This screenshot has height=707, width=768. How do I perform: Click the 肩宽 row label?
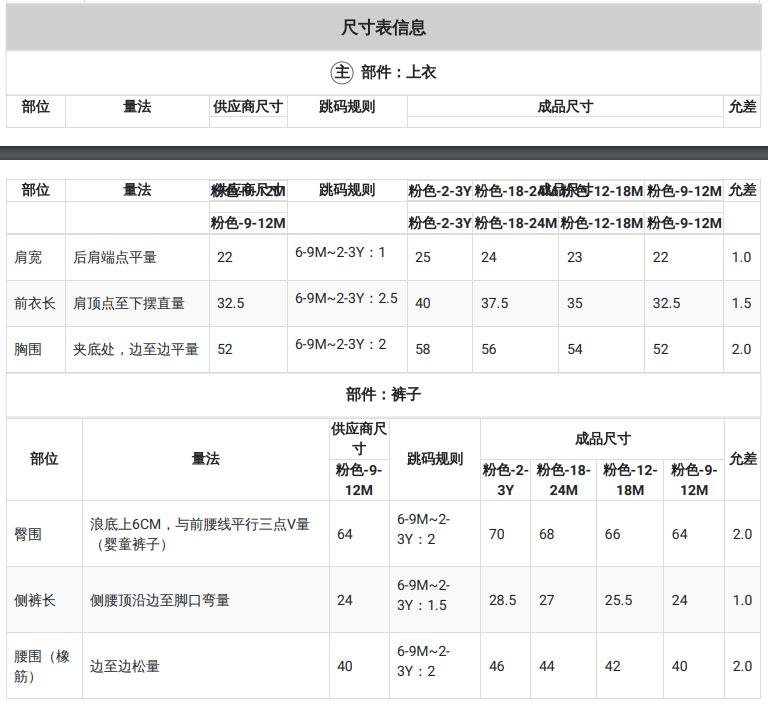(x=28, y=257)
